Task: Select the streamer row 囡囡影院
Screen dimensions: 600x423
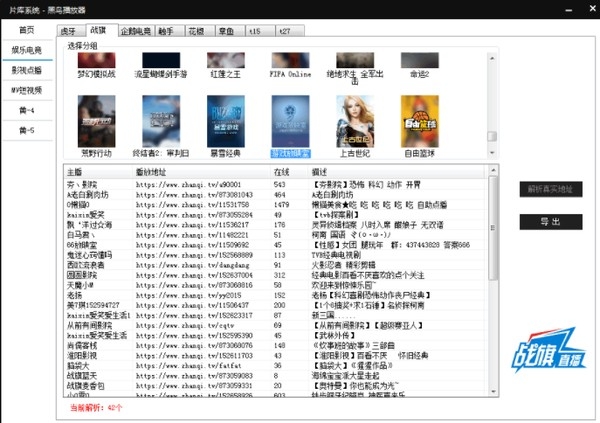Action: coord(276,275)
